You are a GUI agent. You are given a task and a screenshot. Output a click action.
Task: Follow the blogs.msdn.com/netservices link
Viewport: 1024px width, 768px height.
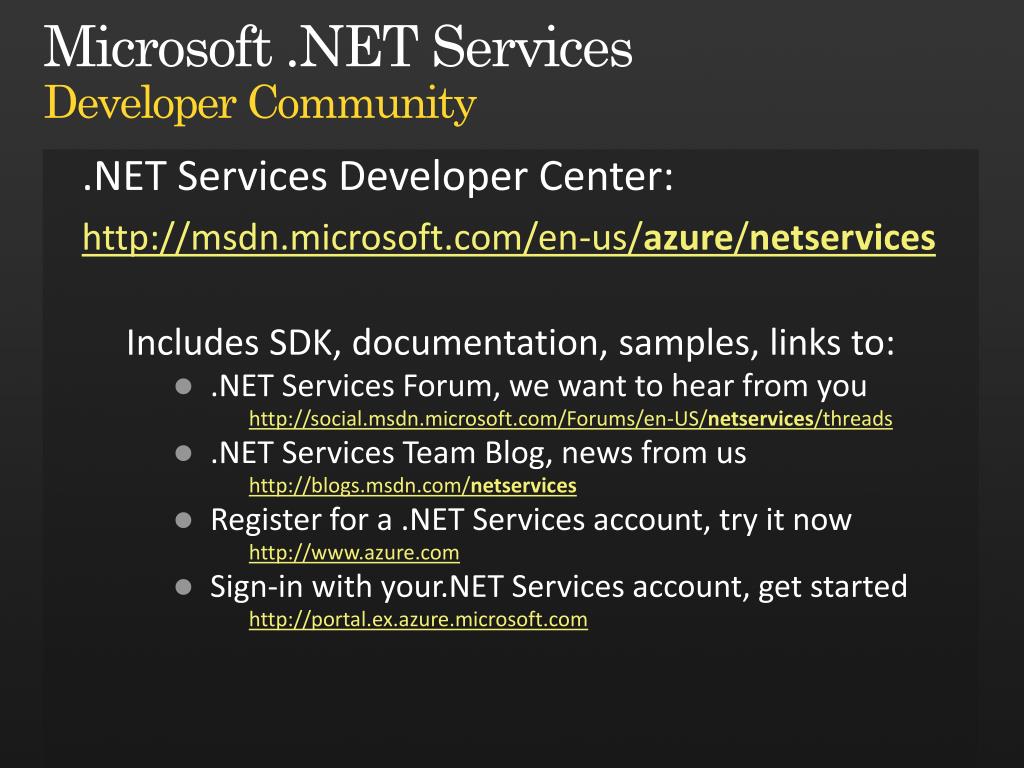(413, 486)
